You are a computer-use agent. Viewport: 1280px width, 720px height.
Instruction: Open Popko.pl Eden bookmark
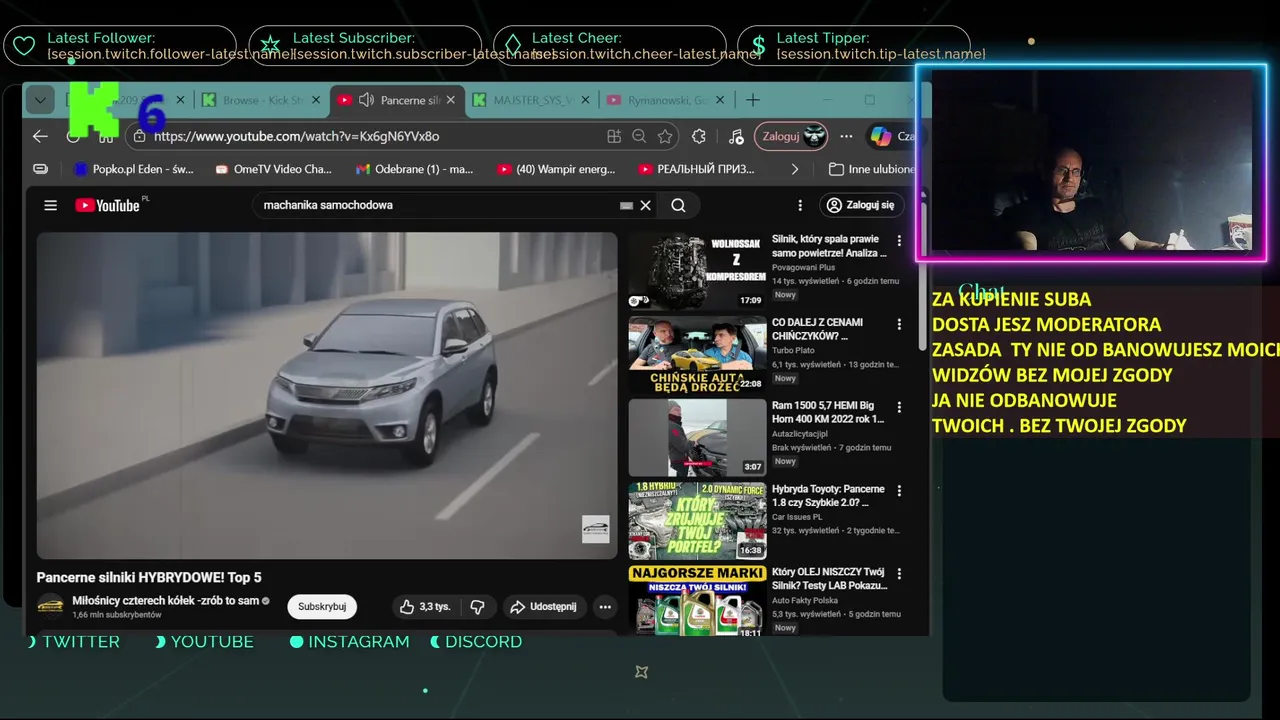(x=134, y=169)
